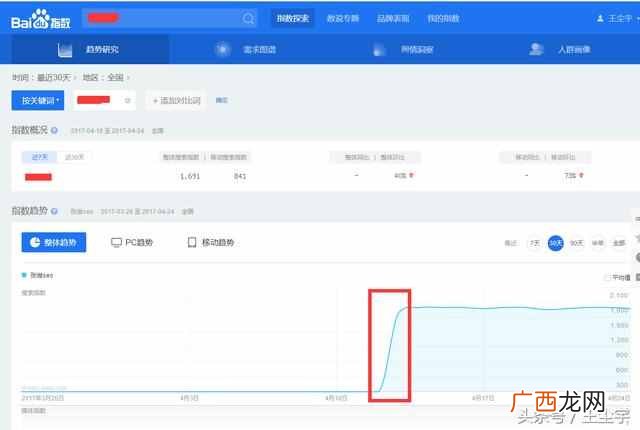Select the 半年 range button
Image resolution: width=640 pixels, height=430 pixels.
point(598,243)
